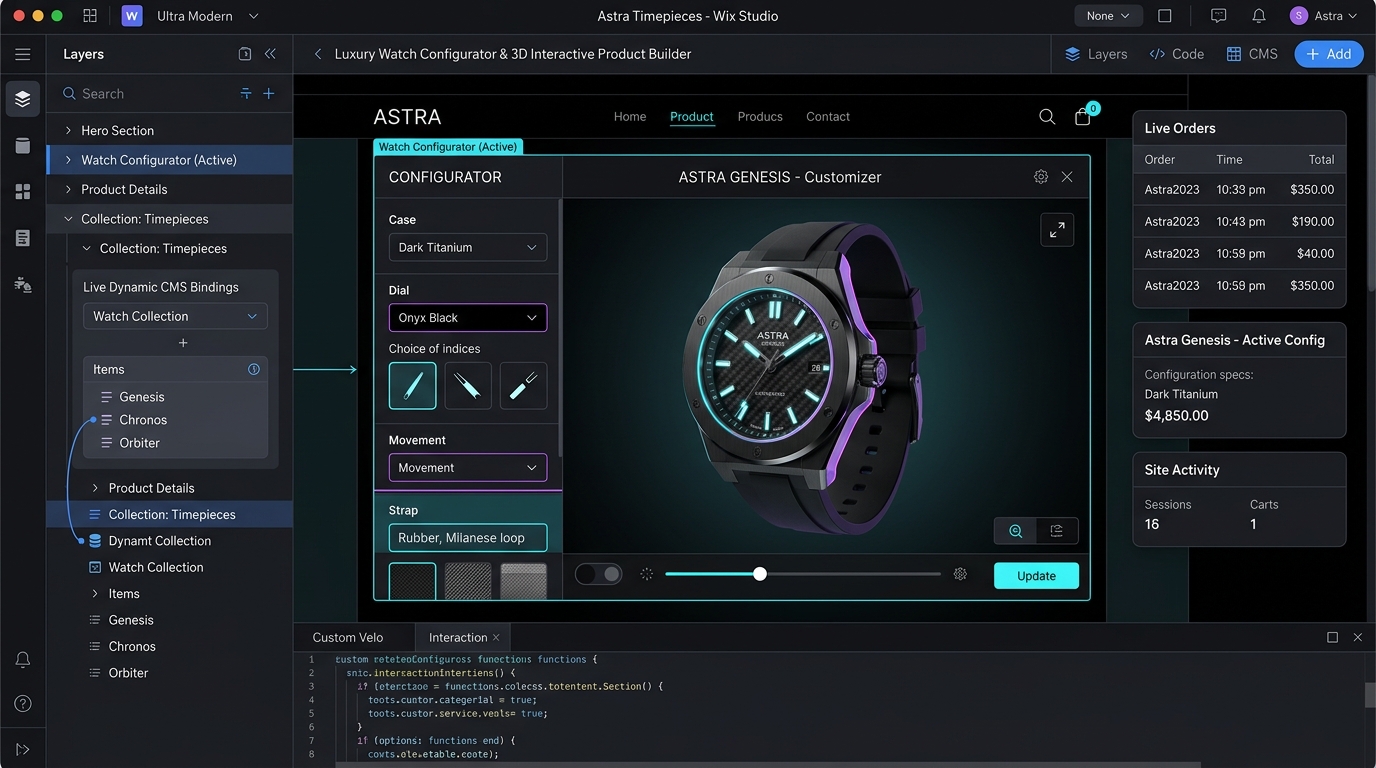1376x768 pixels.
Task: Open the Code panel in the top toolbar
Action: [x=1176, y=54]
